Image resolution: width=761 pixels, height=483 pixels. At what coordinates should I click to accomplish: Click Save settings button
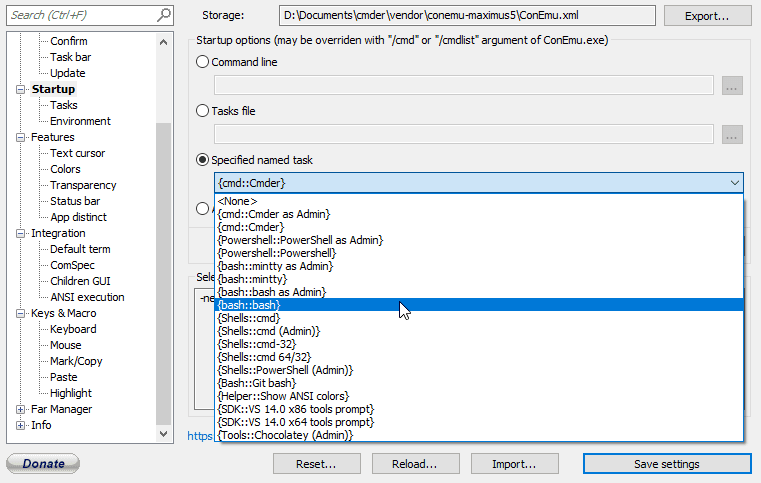[x=667, y=464]
